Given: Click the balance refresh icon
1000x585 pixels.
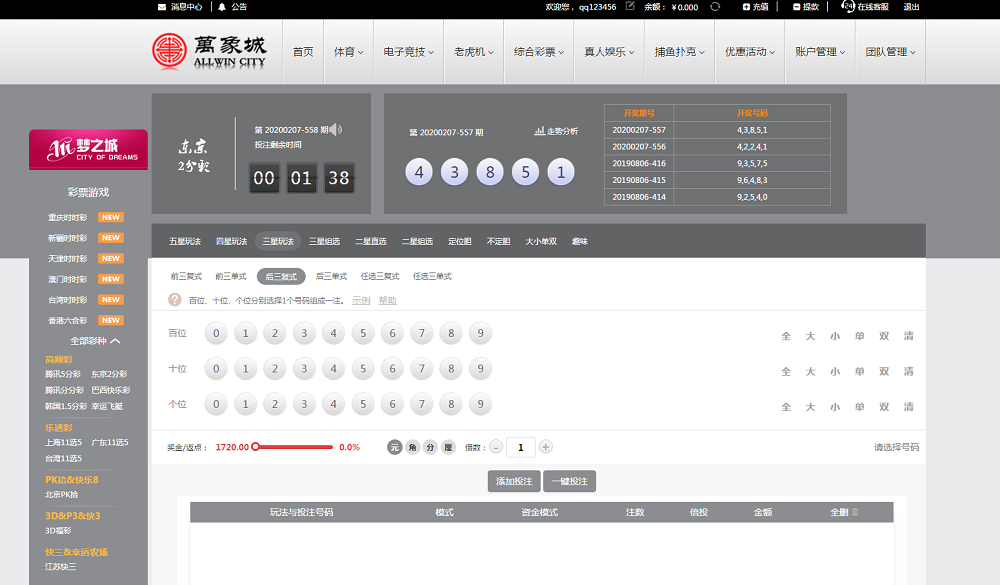Looking at the screenshot, I should point(715,7).
